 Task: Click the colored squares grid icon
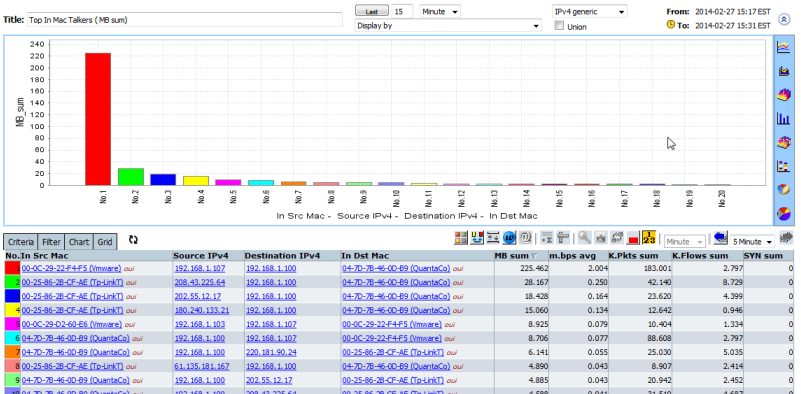[x=461, y=238]
